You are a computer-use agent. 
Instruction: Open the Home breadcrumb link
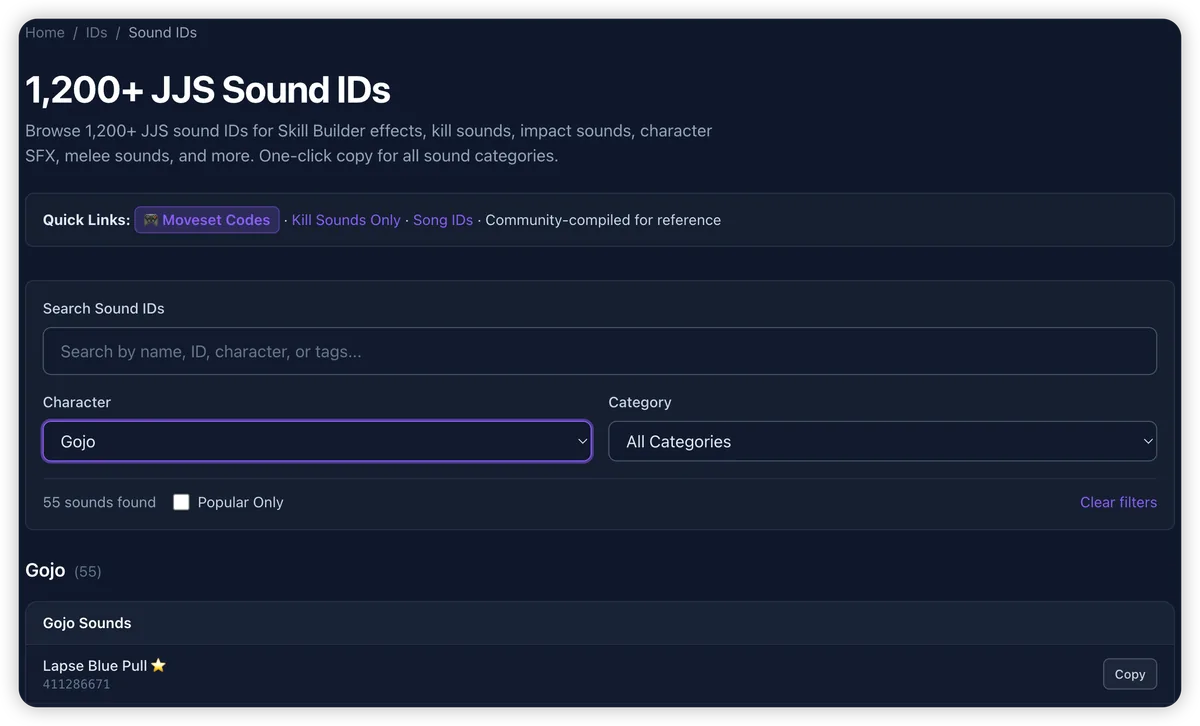click(45, 33)
